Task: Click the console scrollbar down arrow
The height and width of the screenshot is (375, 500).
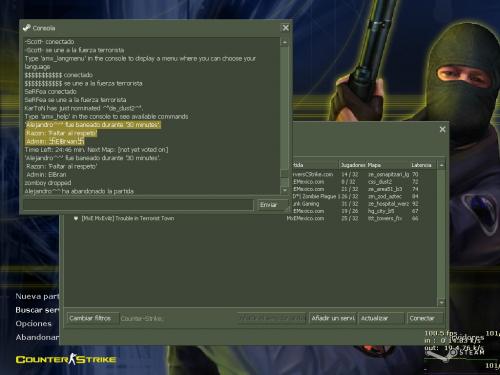Action: pyautogui.click(x=284, y=190)
